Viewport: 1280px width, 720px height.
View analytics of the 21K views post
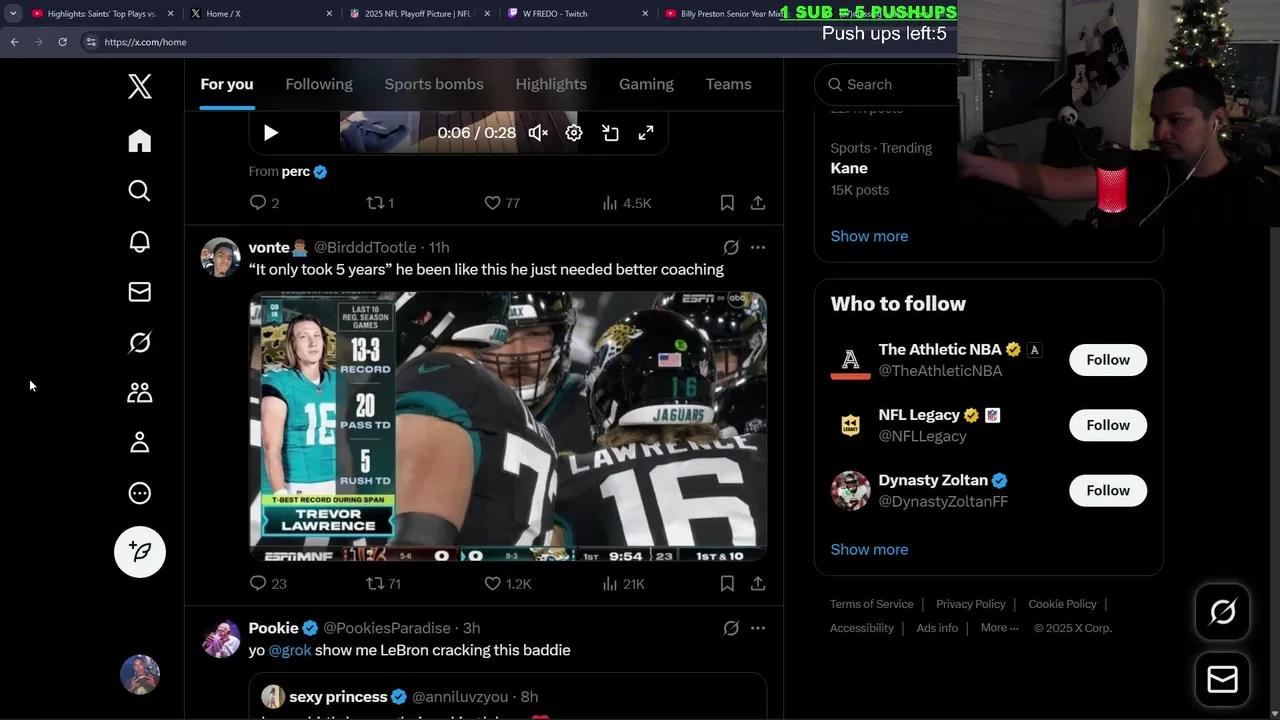[x=624, y=584]
